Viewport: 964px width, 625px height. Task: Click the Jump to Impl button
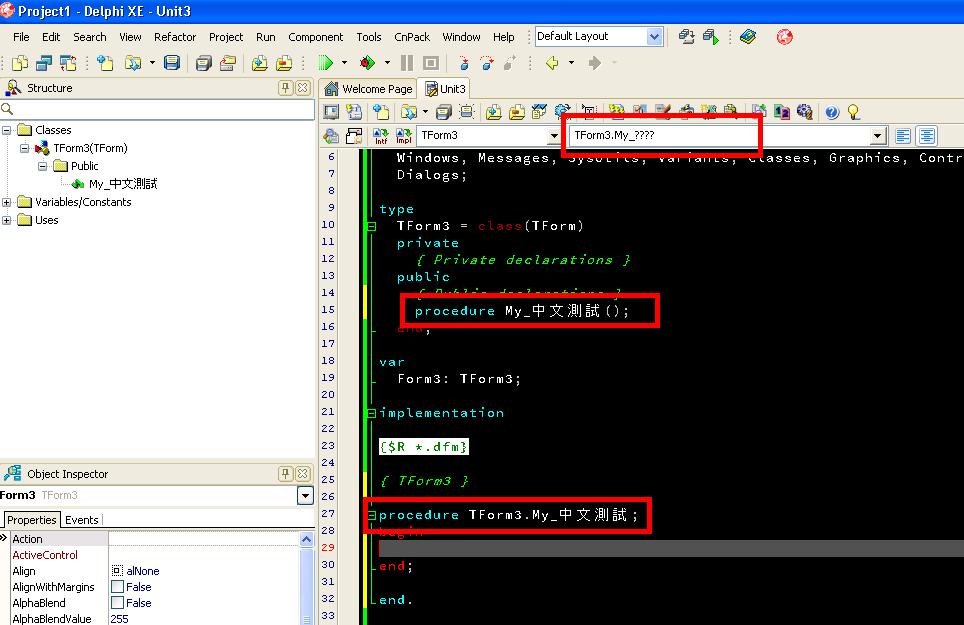pos(403,136)
